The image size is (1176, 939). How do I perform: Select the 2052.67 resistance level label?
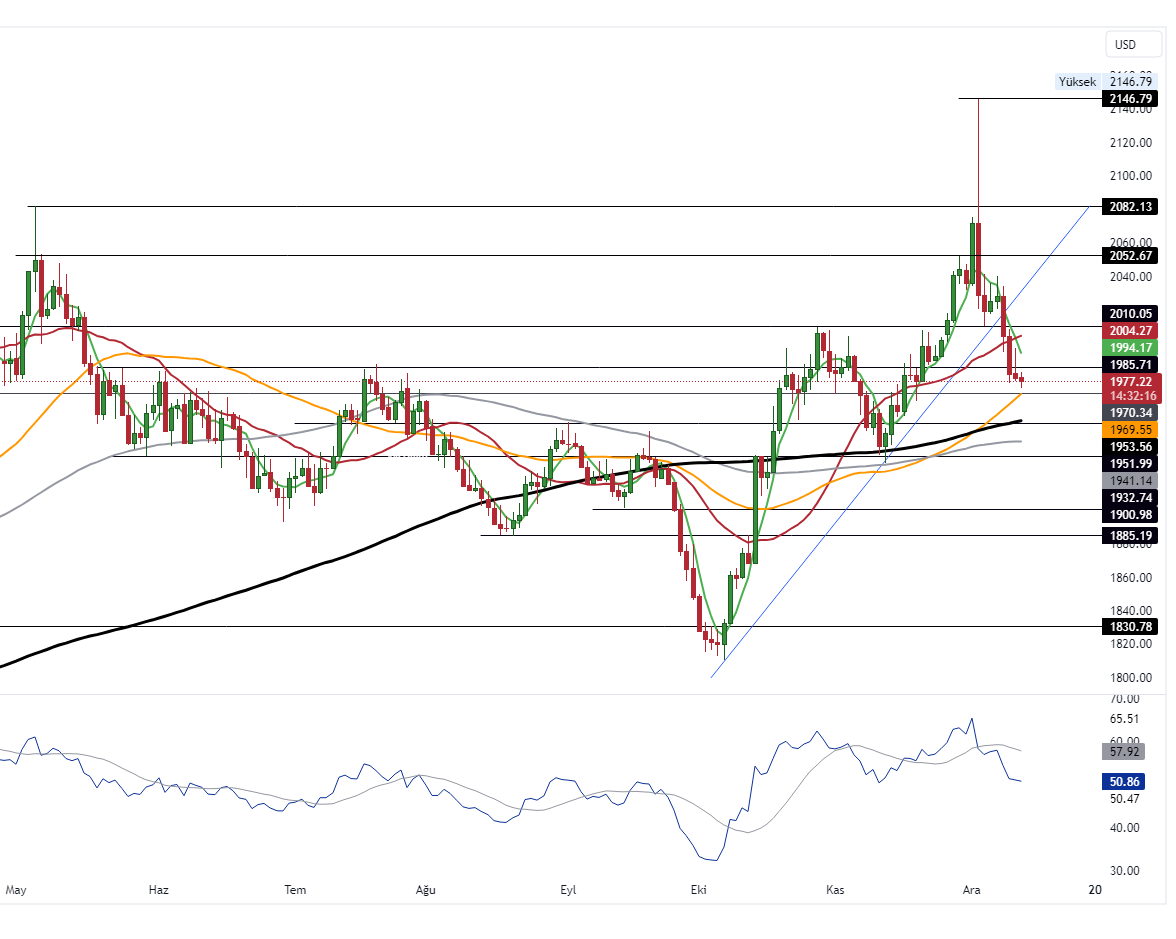tap(1130, 255)
